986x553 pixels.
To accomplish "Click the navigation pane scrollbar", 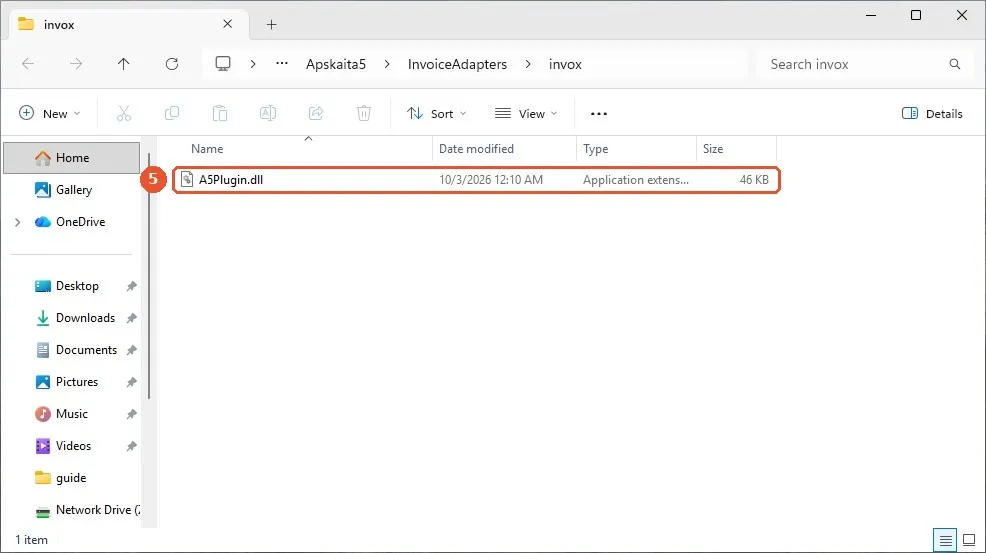I will [x=149, y=276].
